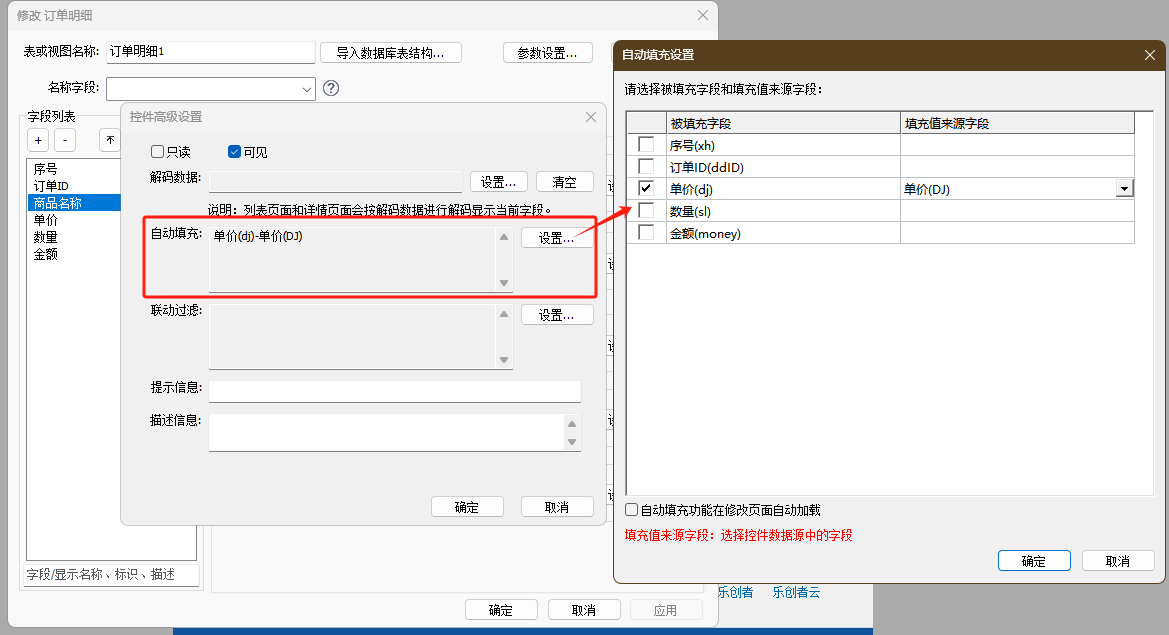
Task: Enable 自动填充功能在修改页面自动加载 checkbox
Action: click(x=631, y=510)
